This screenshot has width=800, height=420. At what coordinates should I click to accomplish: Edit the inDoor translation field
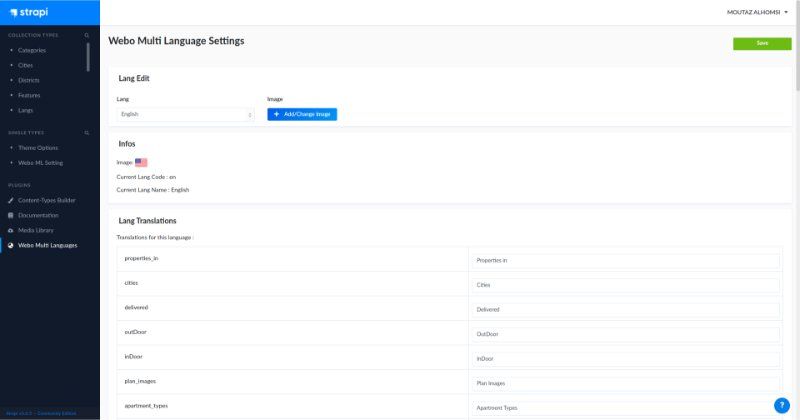[x=625, y=359]
